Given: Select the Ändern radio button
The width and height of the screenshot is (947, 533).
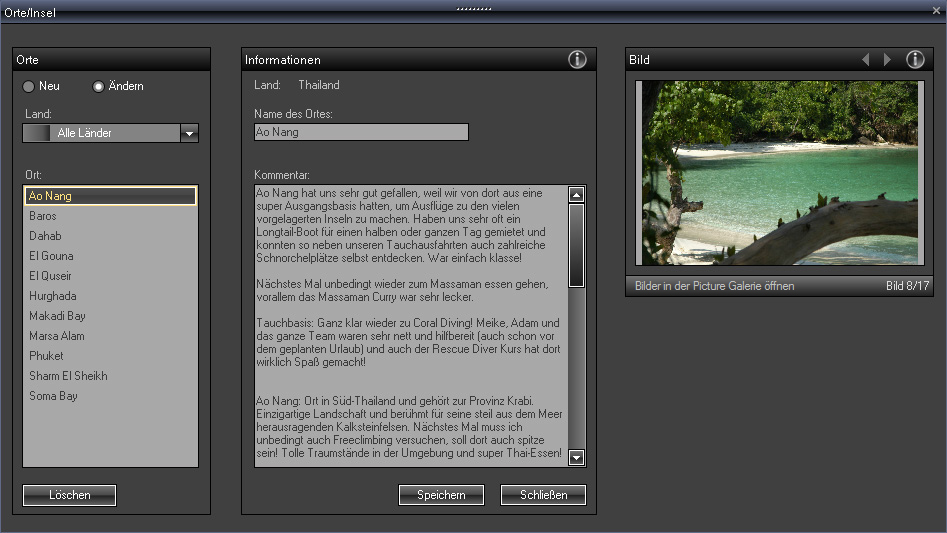Looking at the screenshot, I should click(x=99, y=87).
